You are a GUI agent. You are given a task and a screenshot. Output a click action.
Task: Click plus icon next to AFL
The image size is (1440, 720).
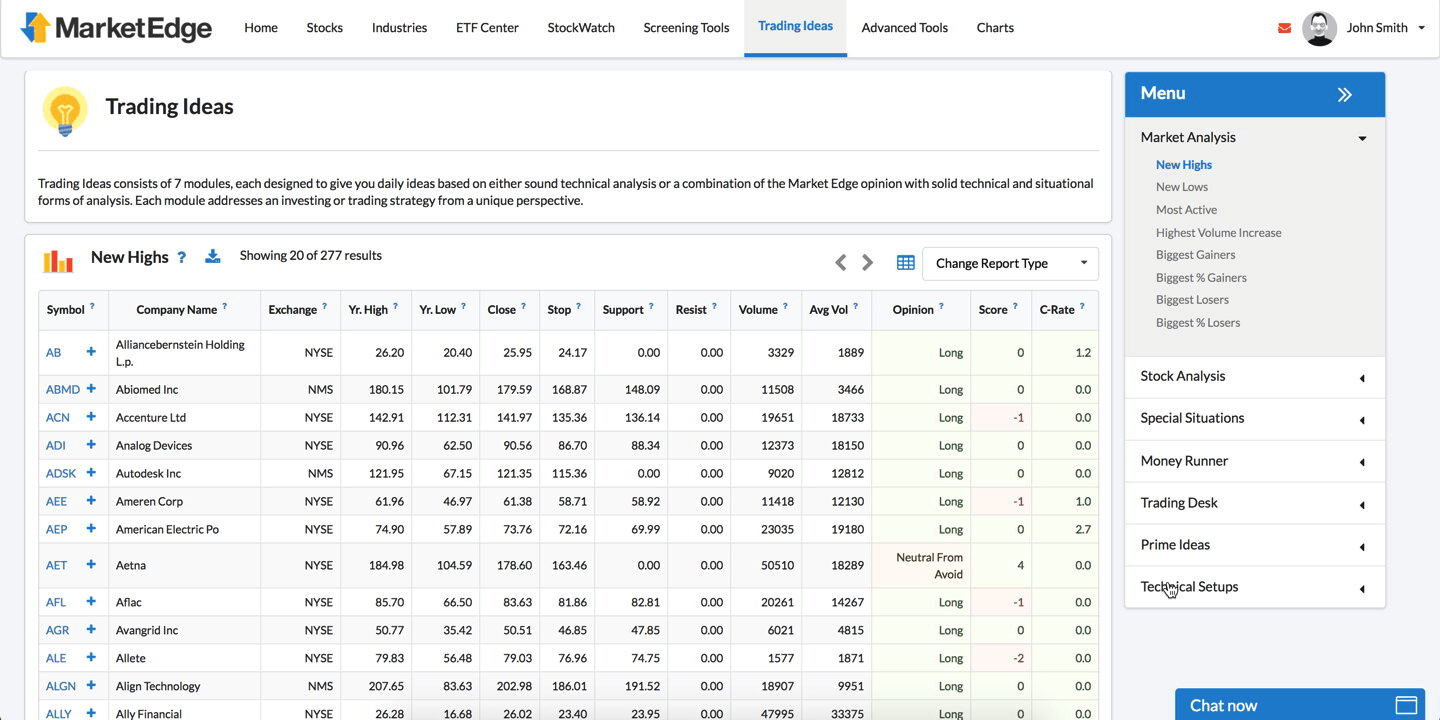pos(91,601)
